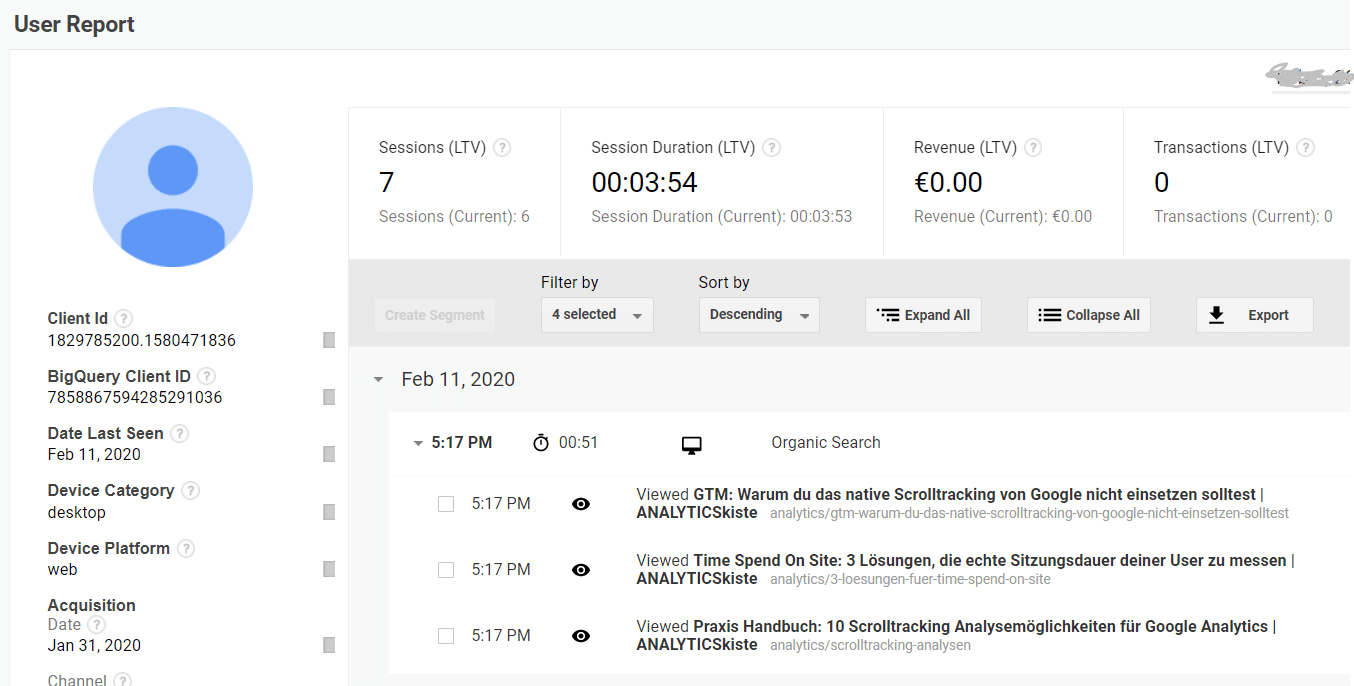Open the Sort by Descending dropdown
This screenshot has width=1354, height=686.
(758, 315)
